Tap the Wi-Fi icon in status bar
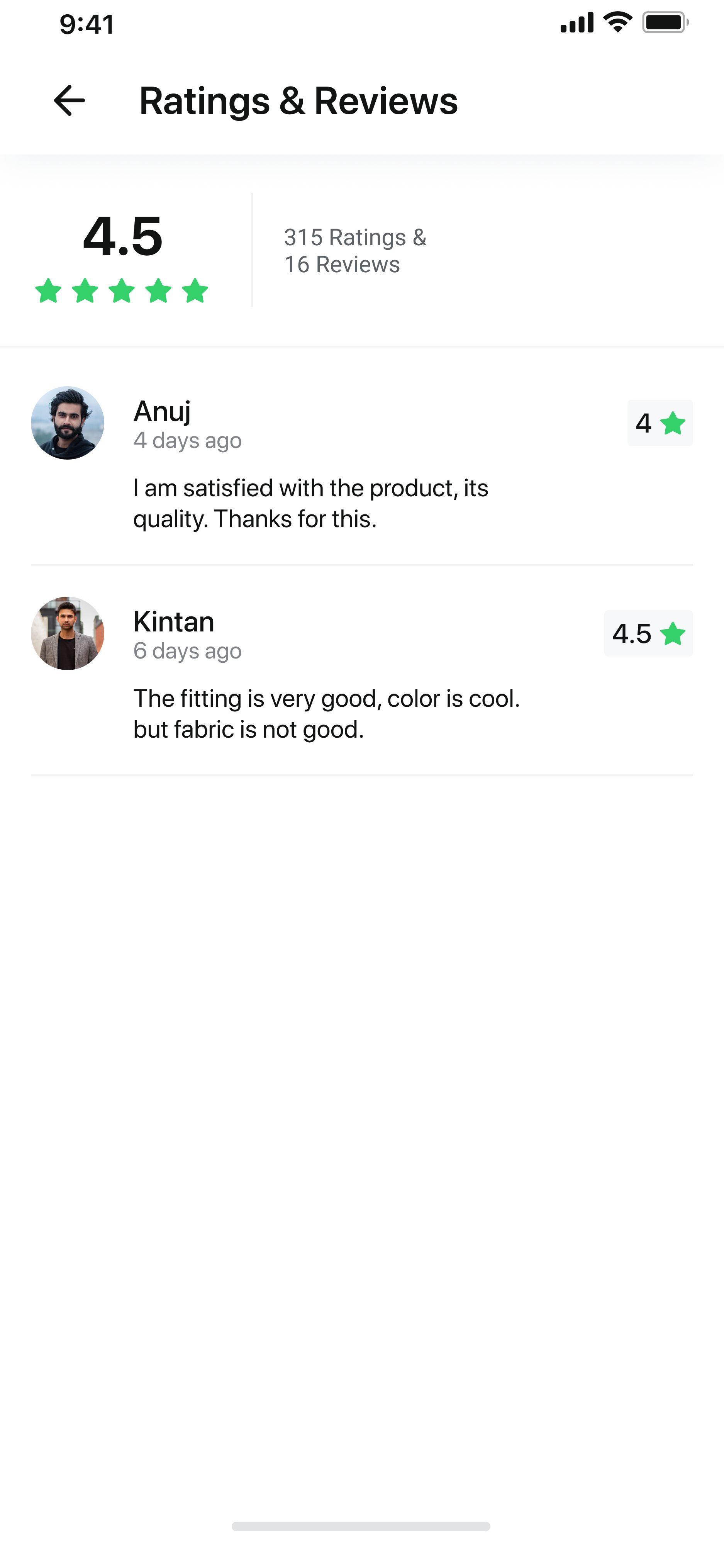724x1568 pixels. [x=617, y=23]
